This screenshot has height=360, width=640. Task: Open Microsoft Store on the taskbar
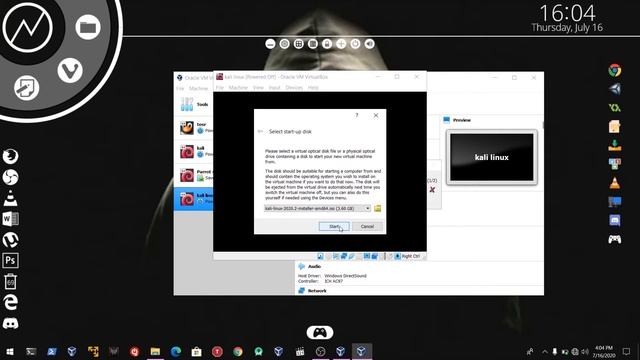[x=196, y=351]
